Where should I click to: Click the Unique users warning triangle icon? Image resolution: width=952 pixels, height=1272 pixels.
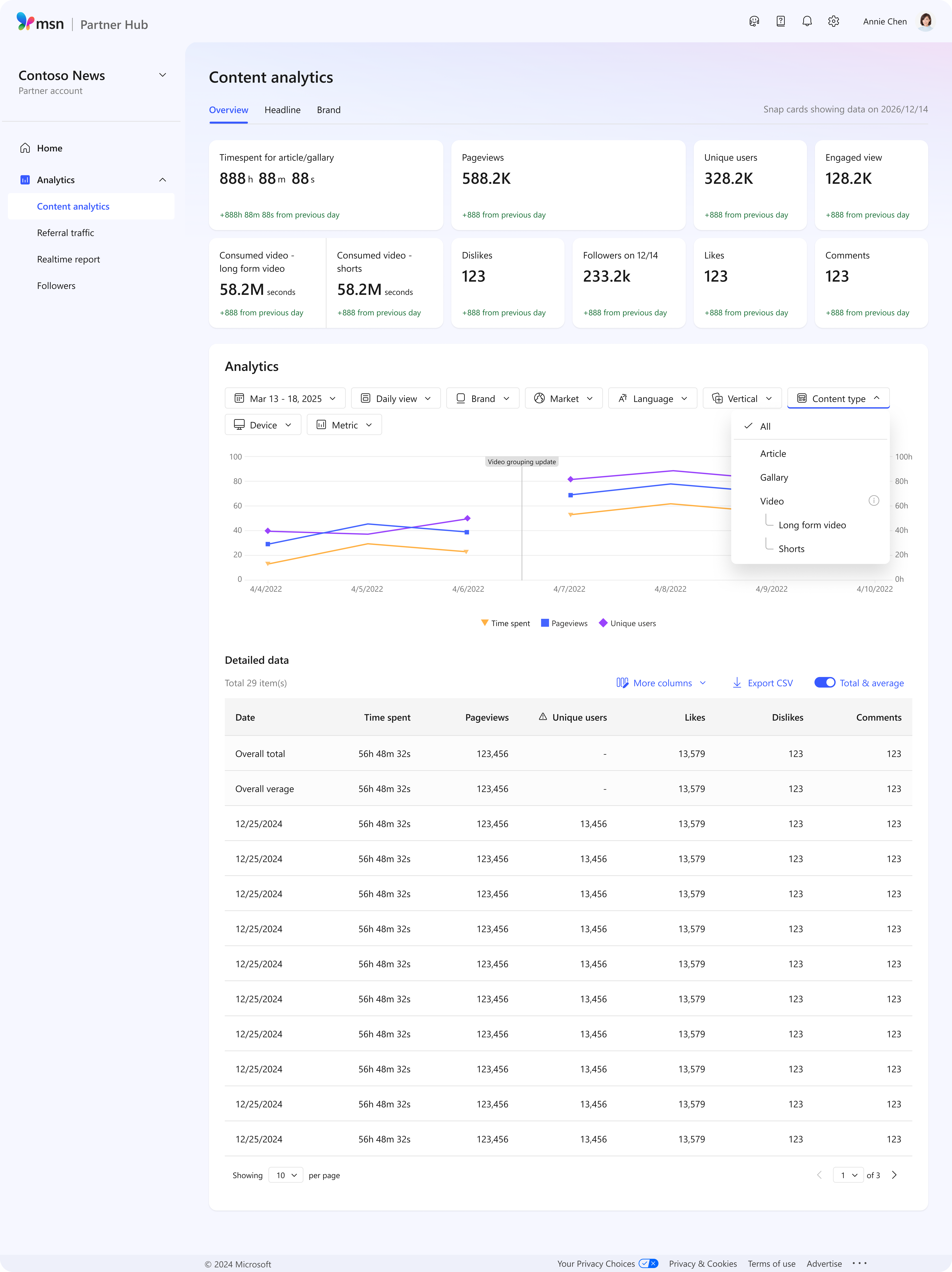click(543, 716)
